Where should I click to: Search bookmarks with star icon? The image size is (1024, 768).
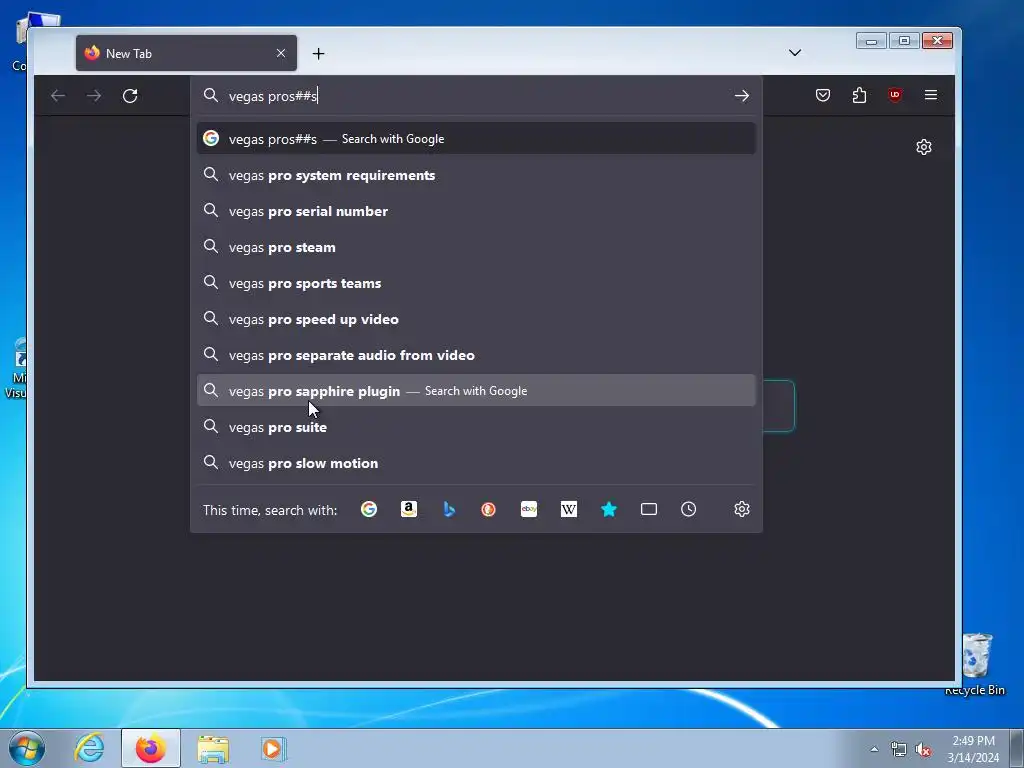click(609, 509)
